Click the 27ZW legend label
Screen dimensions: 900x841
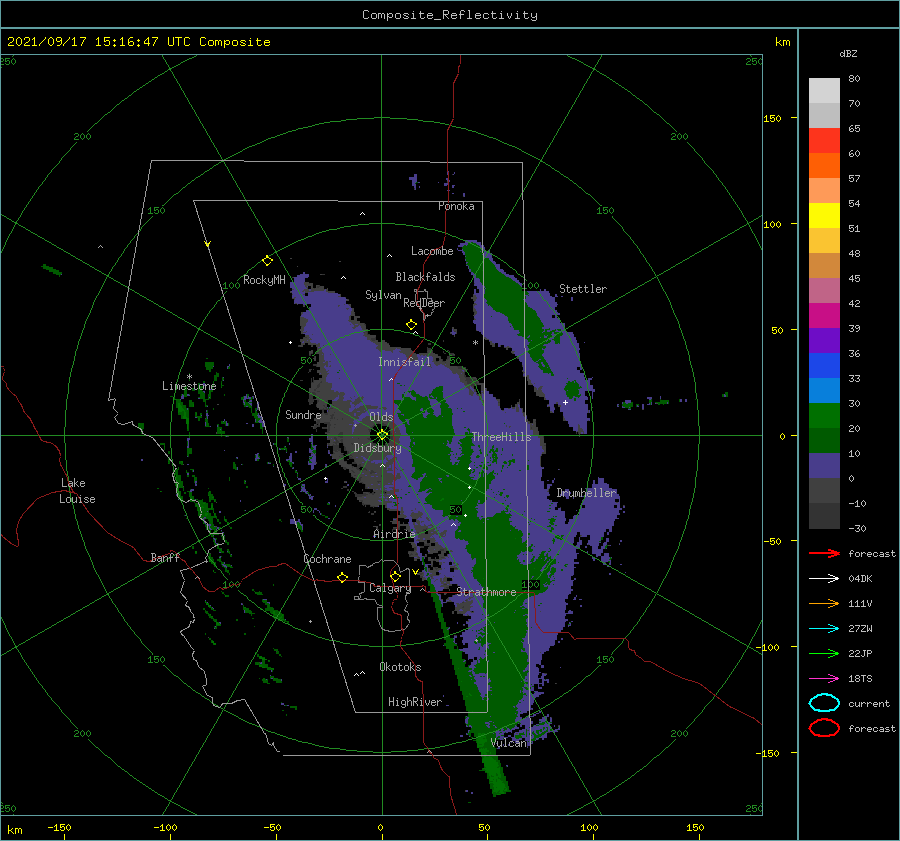(x=860, y=628)
